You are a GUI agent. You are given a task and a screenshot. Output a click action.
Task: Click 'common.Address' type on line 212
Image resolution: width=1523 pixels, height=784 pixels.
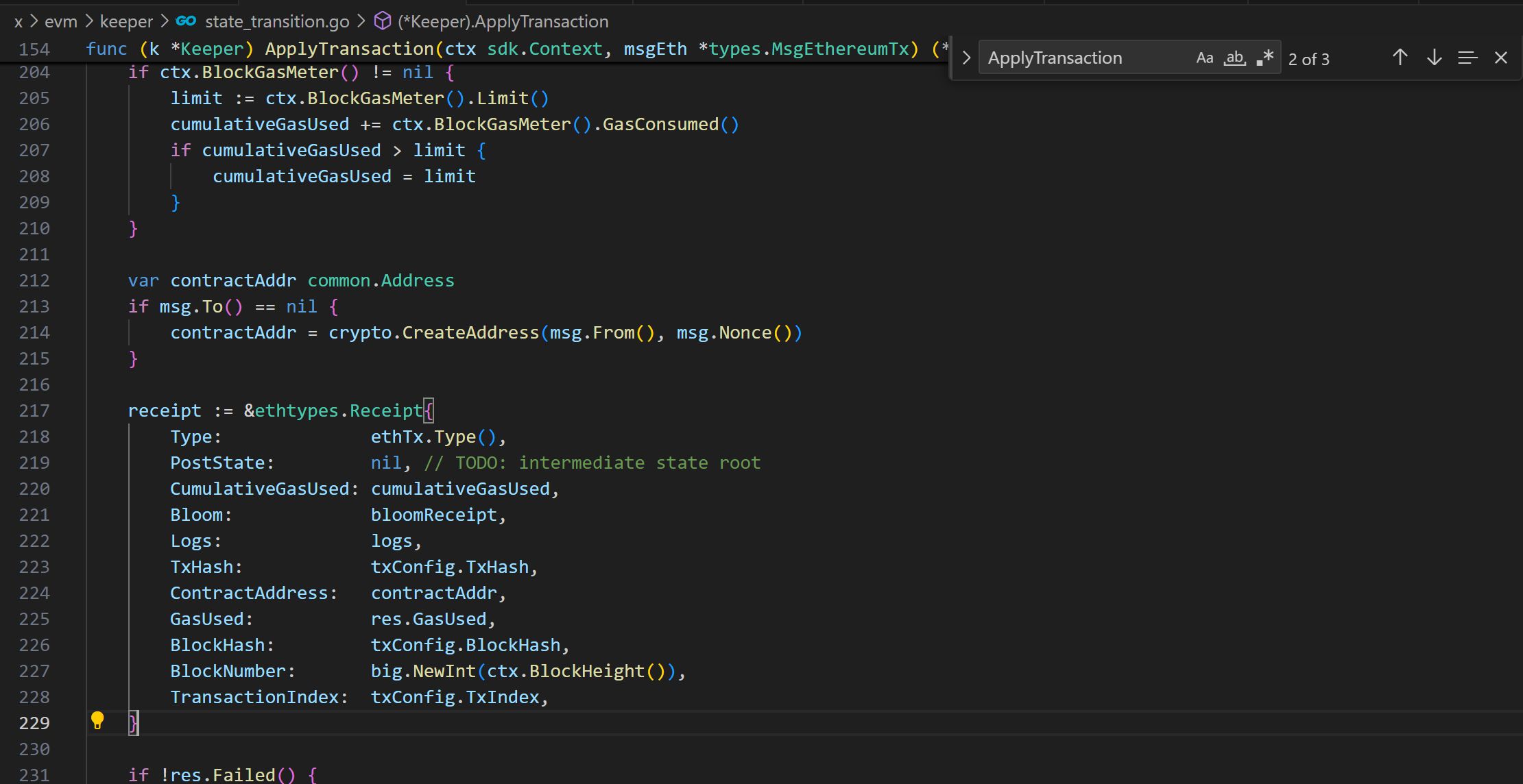coord(381,280)
